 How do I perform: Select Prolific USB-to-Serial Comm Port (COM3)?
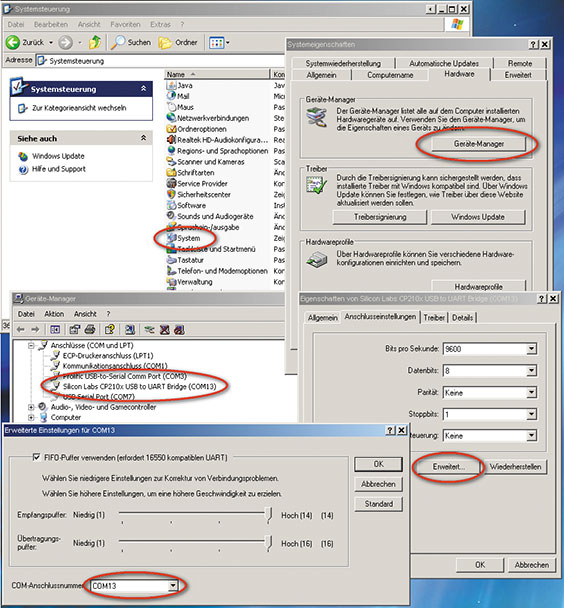[124, 376]
